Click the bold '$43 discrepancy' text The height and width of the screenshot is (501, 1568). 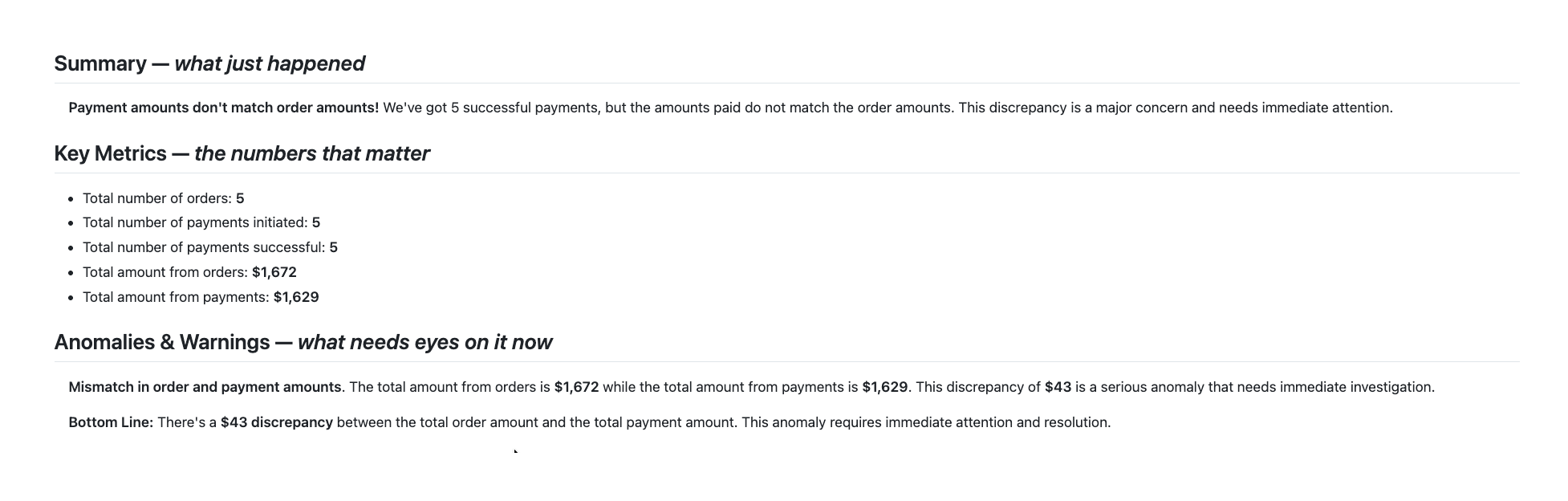pos(277,422)
